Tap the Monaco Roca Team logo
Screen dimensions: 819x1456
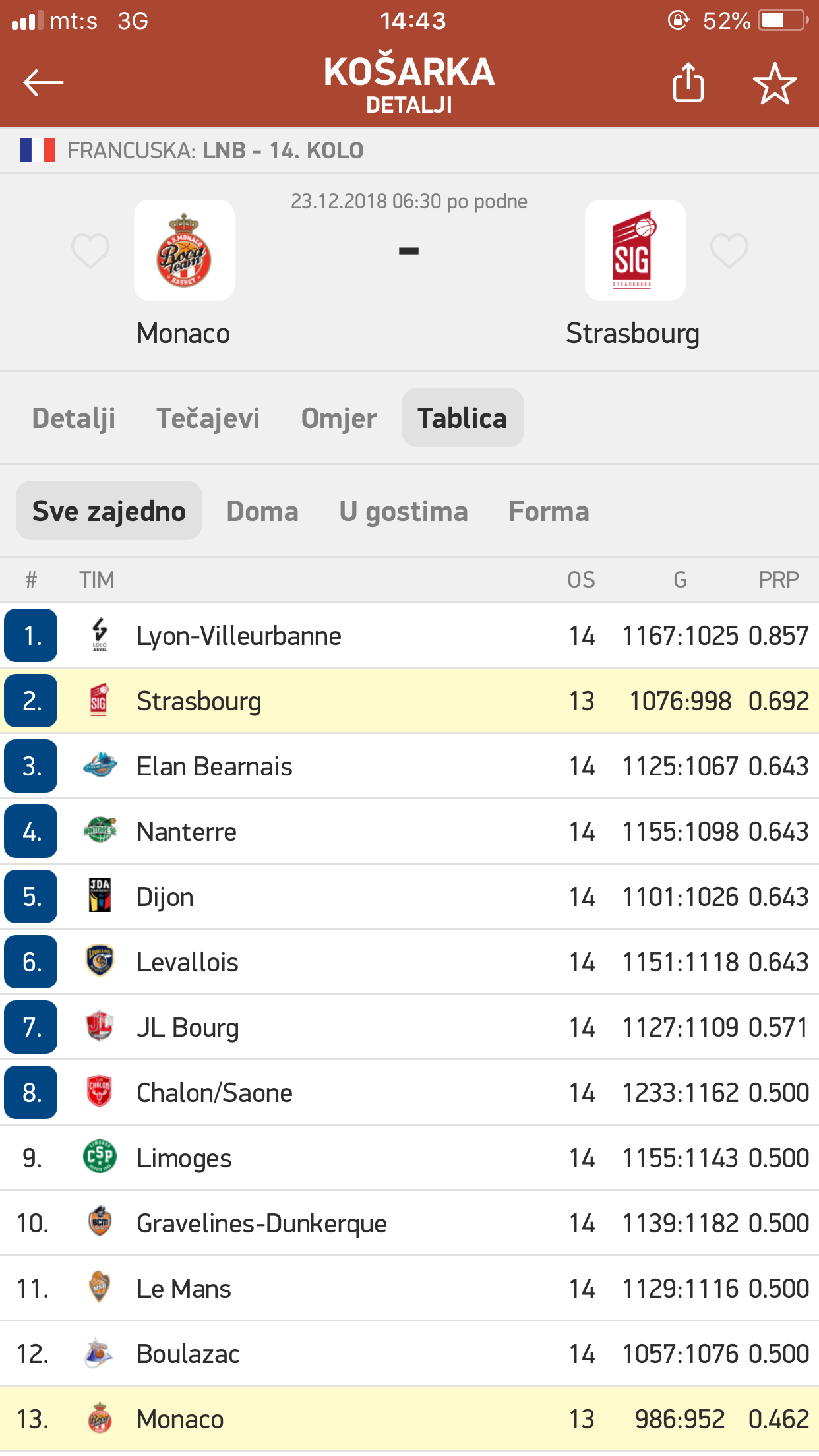(184, 251)
